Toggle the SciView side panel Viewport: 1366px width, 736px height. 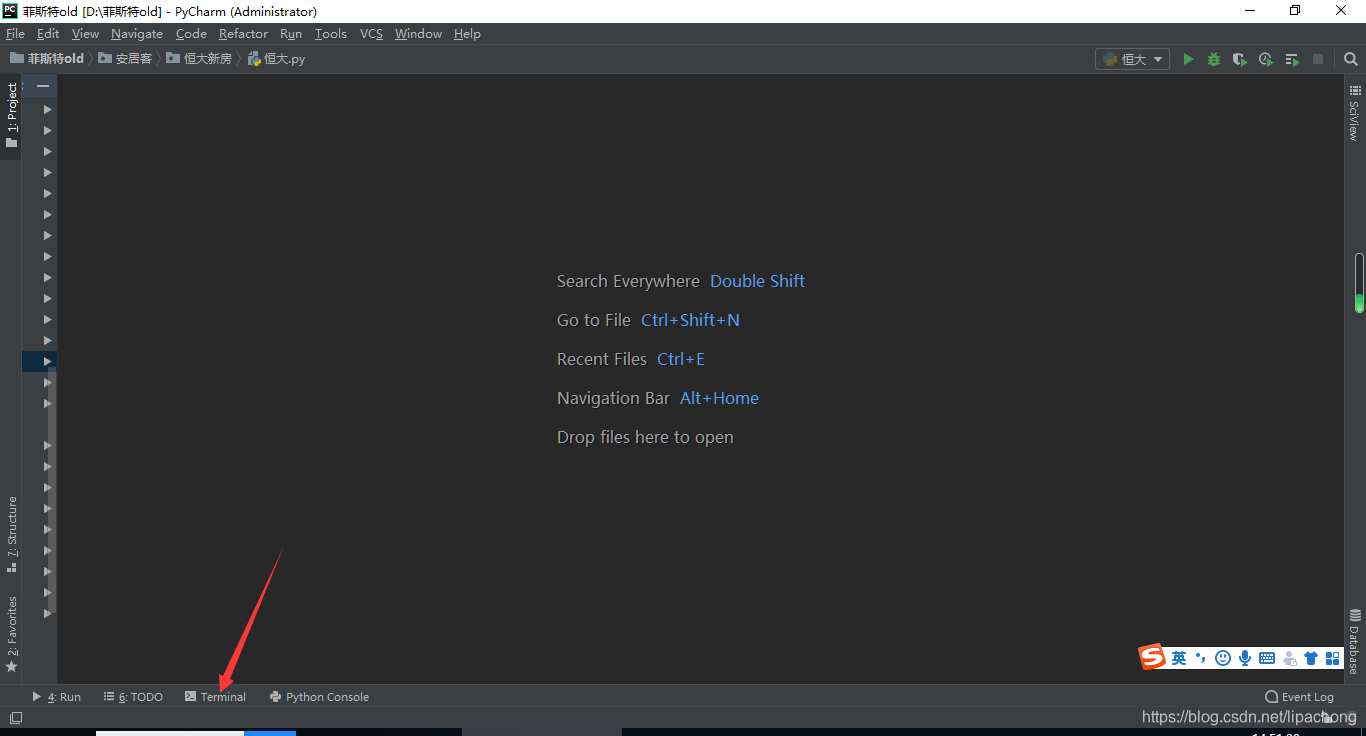click(x=1354, y=112)
